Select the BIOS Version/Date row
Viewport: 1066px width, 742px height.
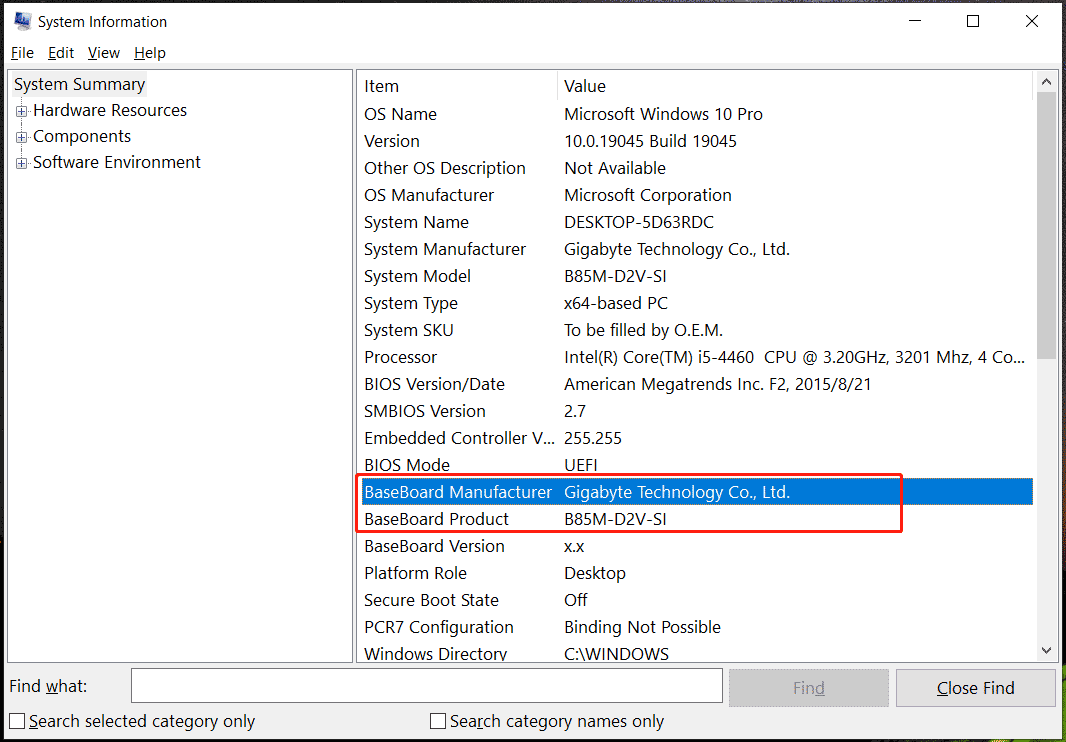click(696, 384)
